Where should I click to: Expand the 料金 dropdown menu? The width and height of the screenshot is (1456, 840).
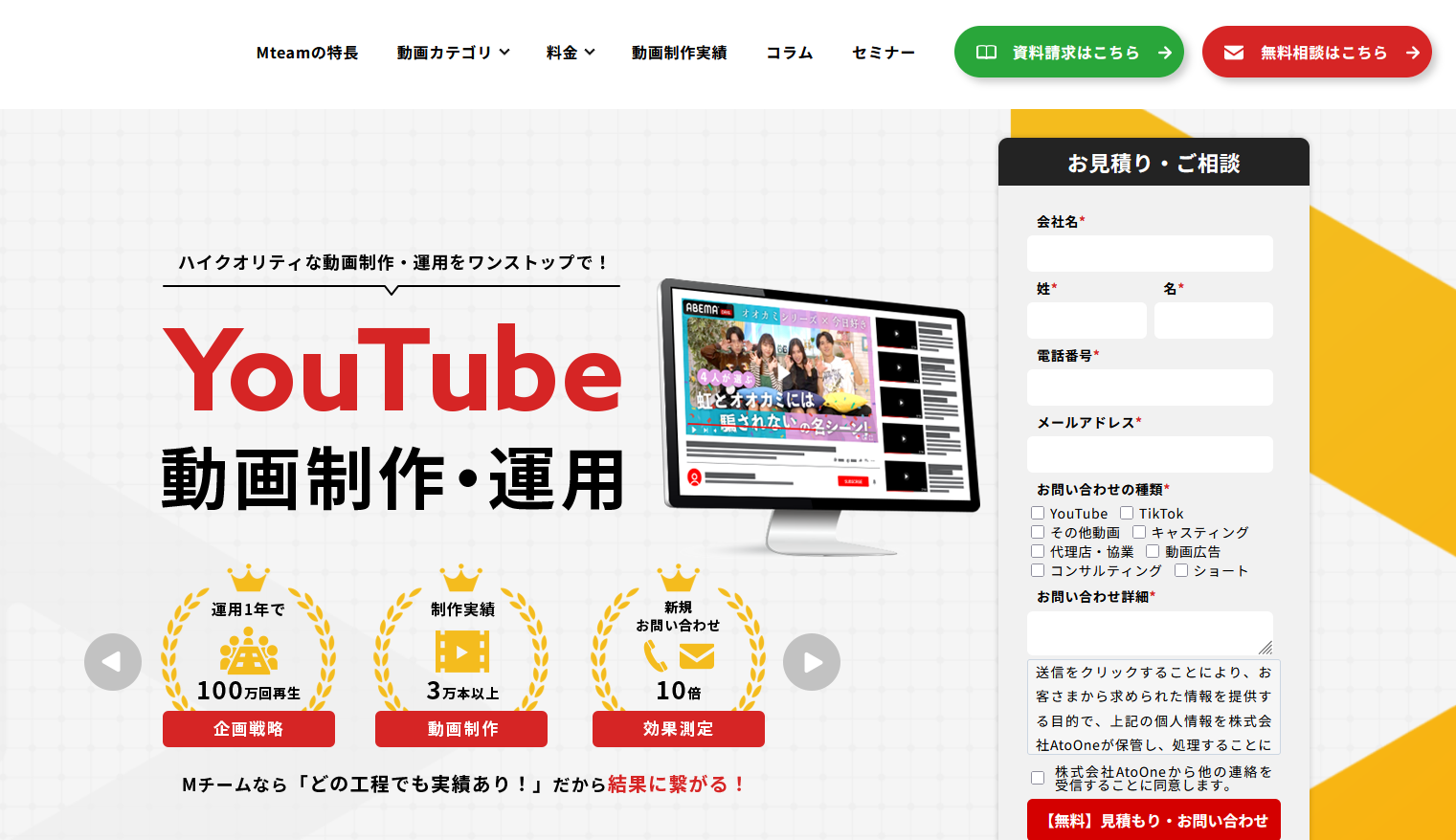point(569,53)
